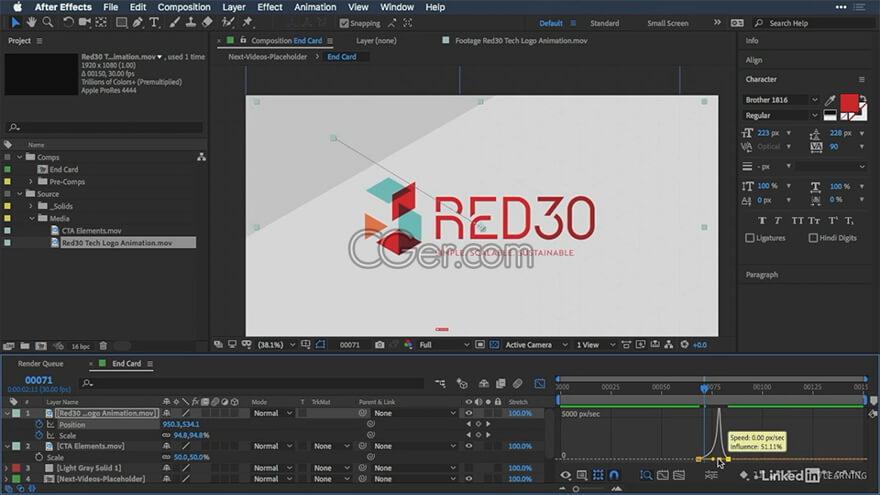Open the Graph Editor toggle icon
The height and width of the screenshot is (495, 880).
(539, 383)
